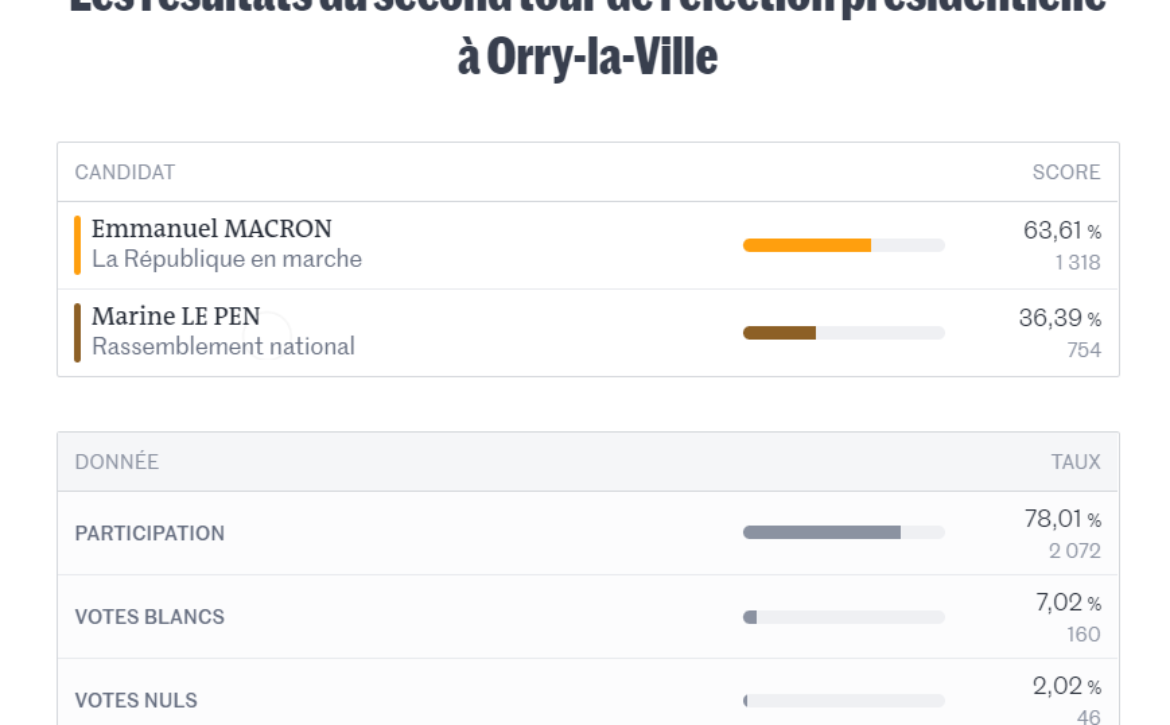Click the VOTES BLANCS row label

[x=149, y=617]
